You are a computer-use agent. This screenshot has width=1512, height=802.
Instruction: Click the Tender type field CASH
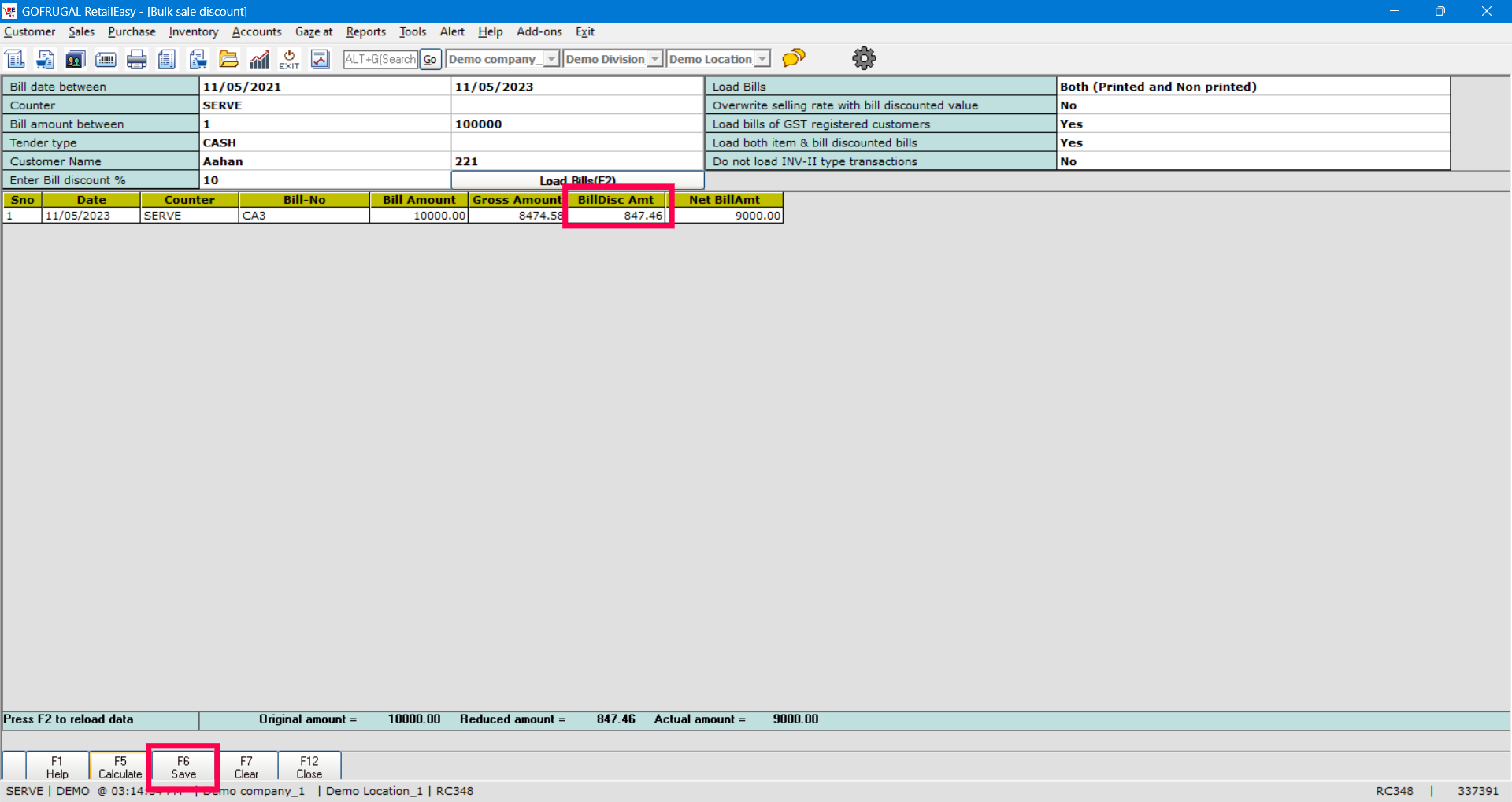tap(325, 143)
